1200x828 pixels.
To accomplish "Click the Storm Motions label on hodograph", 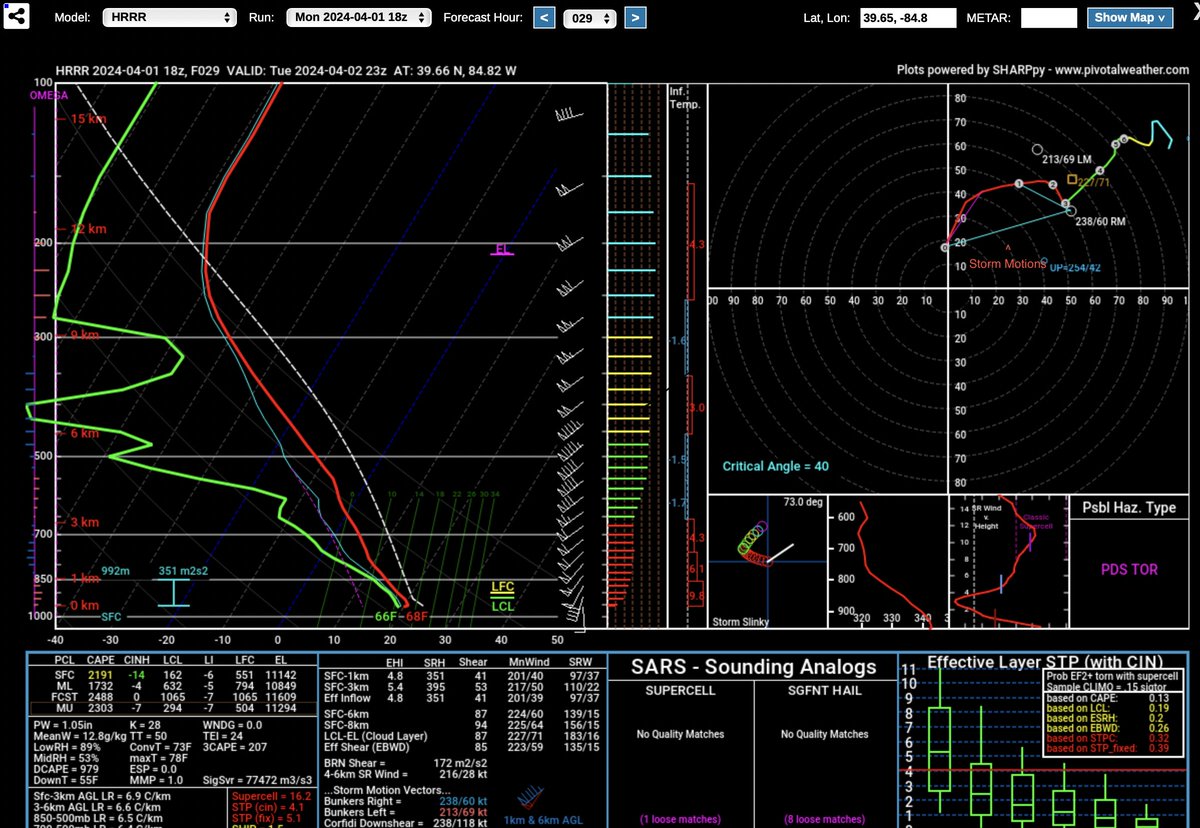I will 1008,265.
